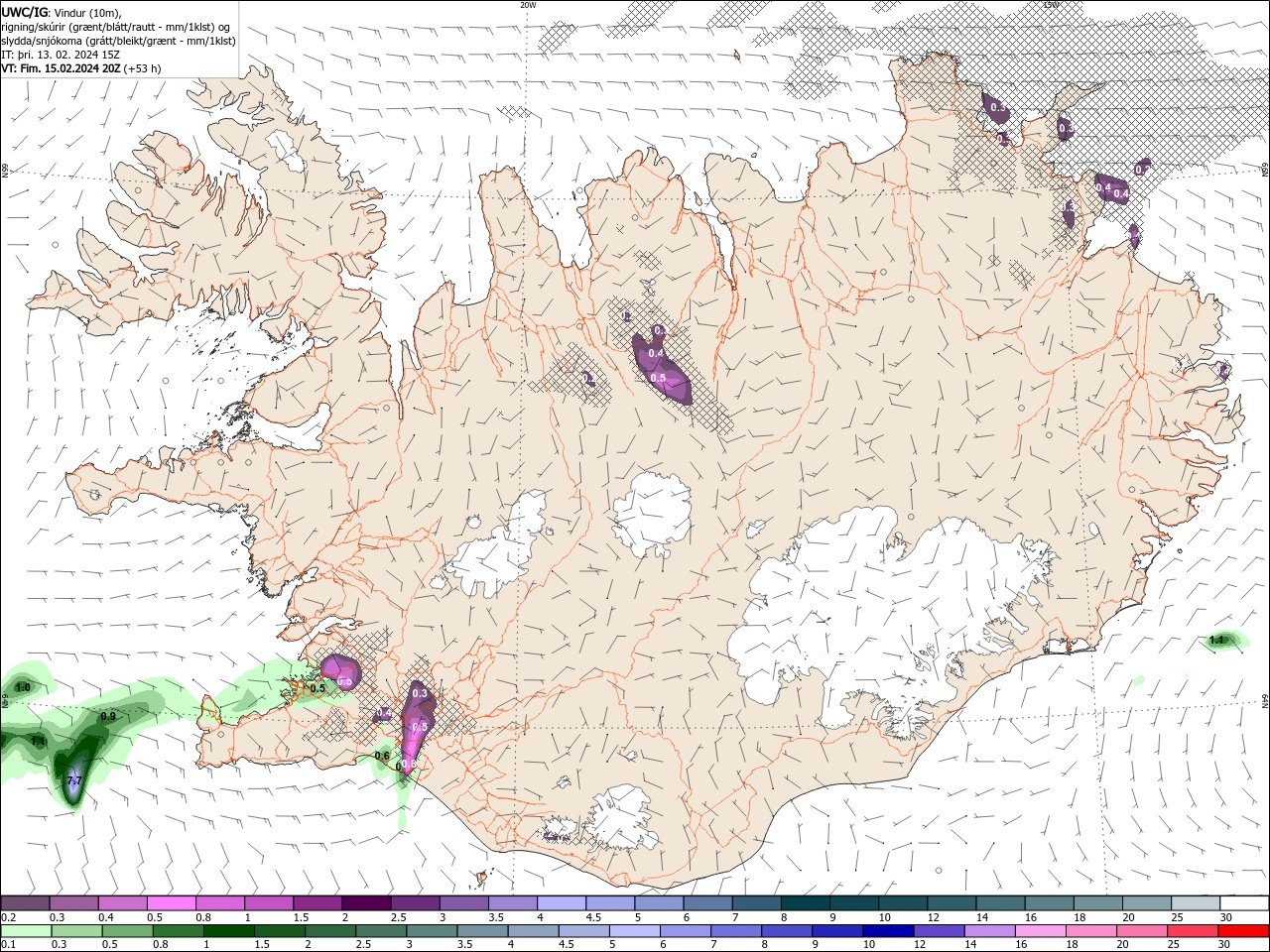This screenshot has height=952, width=1270.
Task: Click the "rigning/skúrir" legend description line
Action: click(x=116, y=26)
